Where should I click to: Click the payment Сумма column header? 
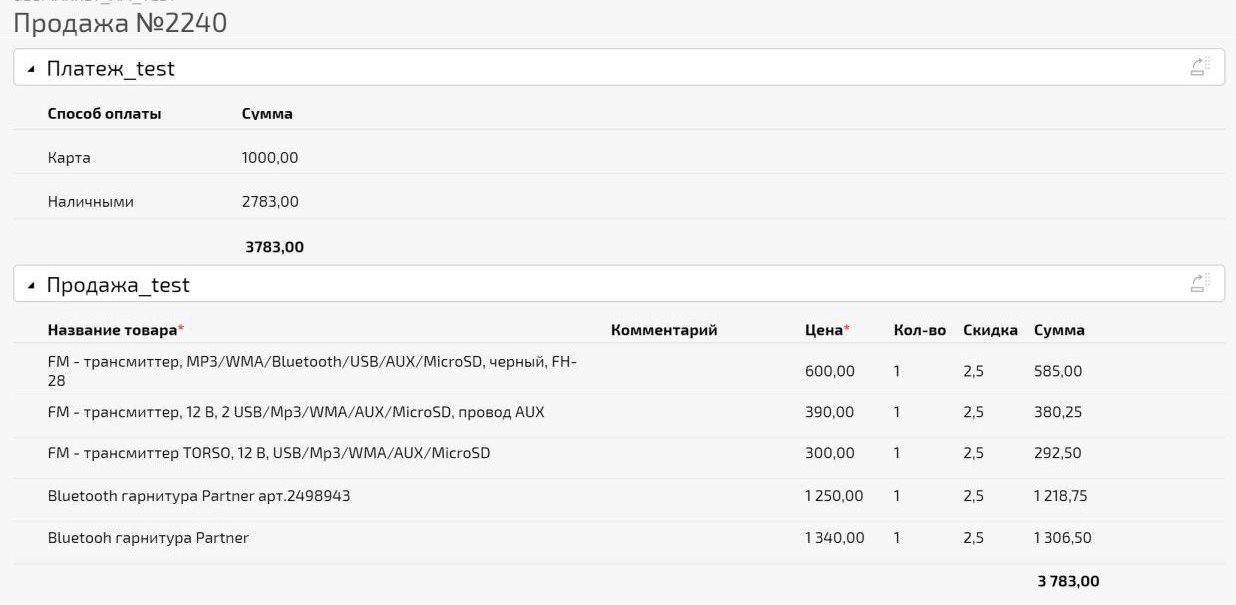point(267,114)
